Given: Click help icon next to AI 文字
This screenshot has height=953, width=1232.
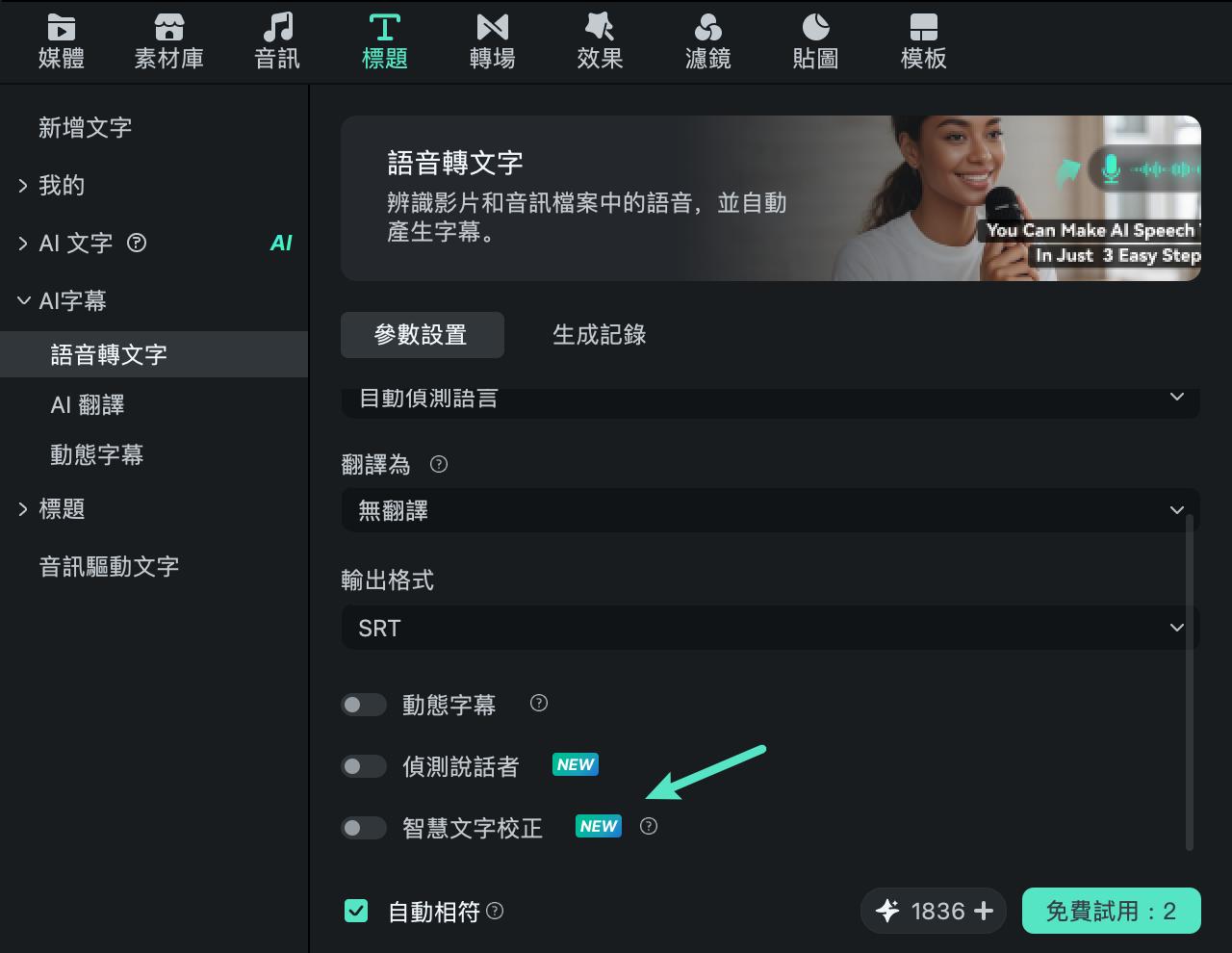Looking at the screenshot, I should pyautogui.click(x=137, y=243).
